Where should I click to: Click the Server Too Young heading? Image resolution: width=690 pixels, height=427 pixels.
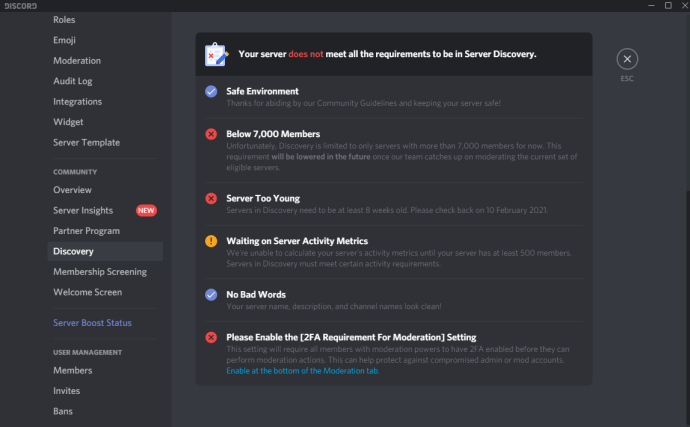(x=263, y=198)
